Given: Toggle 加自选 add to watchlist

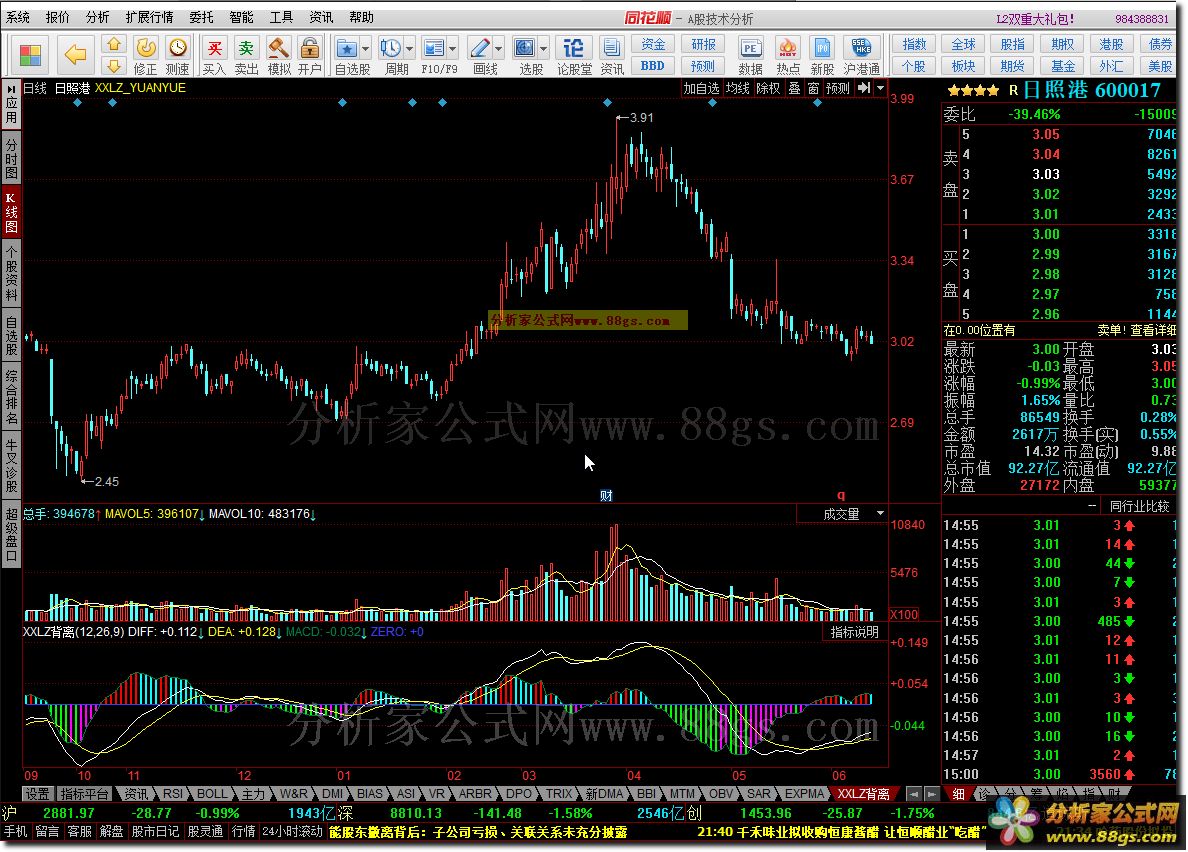Looking at the screenshot, I should pyautogui.click(x=702, y=89).
